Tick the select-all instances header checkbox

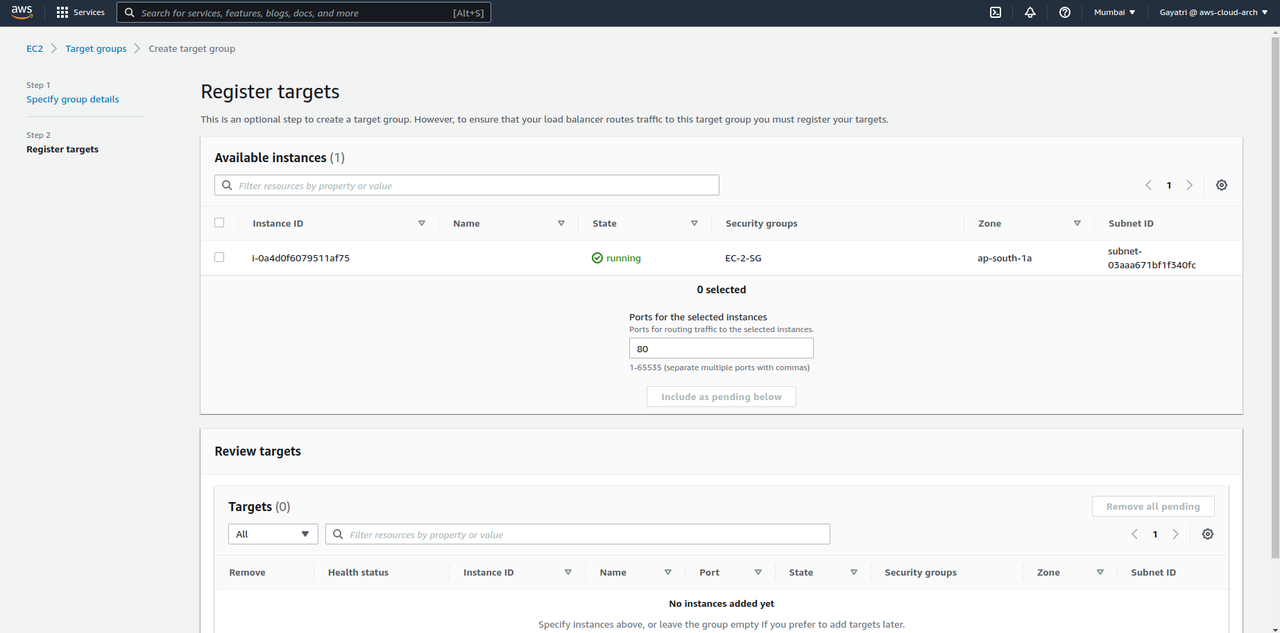click(x=219, y=223)
